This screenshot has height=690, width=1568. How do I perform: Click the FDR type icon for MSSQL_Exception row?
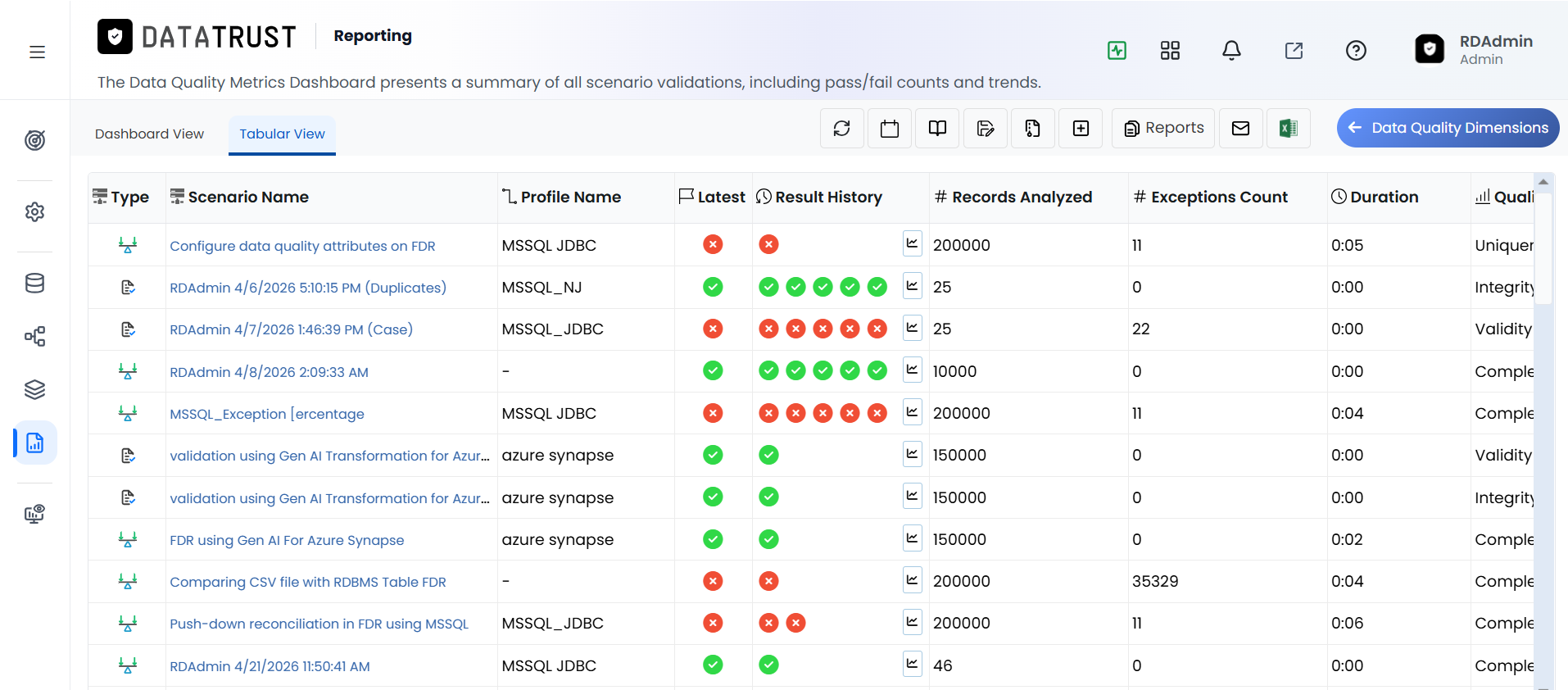tap(128, 413)
